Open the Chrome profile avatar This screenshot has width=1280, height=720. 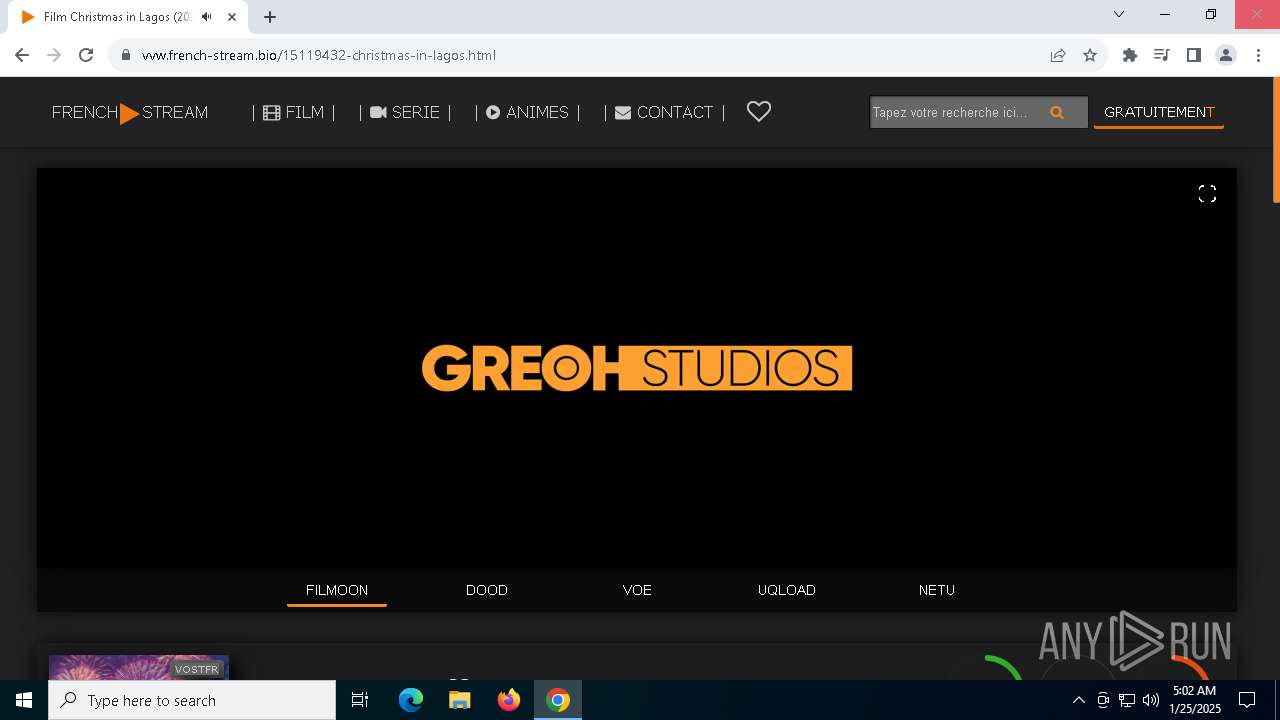(1226, 55)
